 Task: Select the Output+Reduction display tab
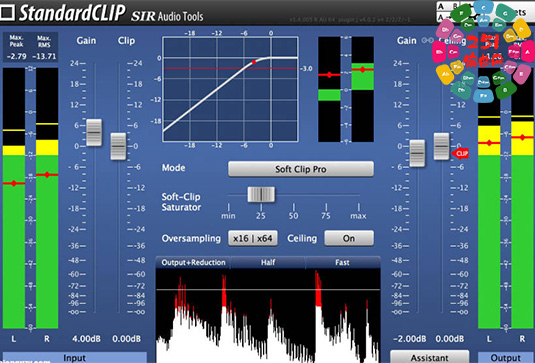pos(193,262)
